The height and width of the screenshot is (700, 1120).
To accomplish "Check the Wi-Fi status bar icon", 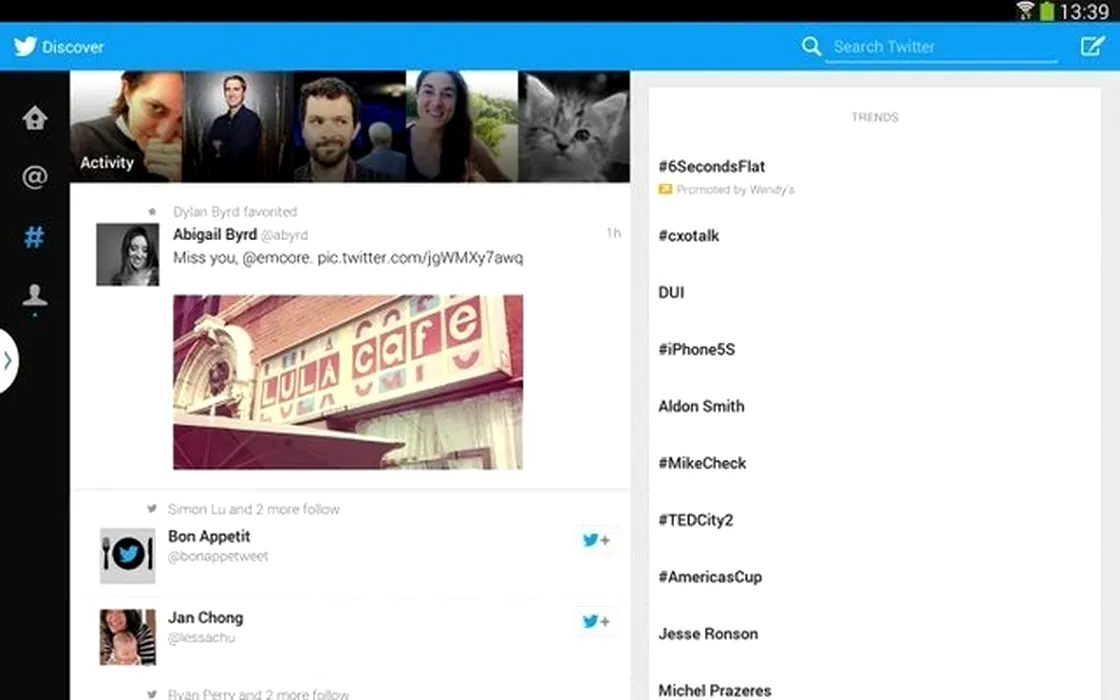I will 1024,11.
